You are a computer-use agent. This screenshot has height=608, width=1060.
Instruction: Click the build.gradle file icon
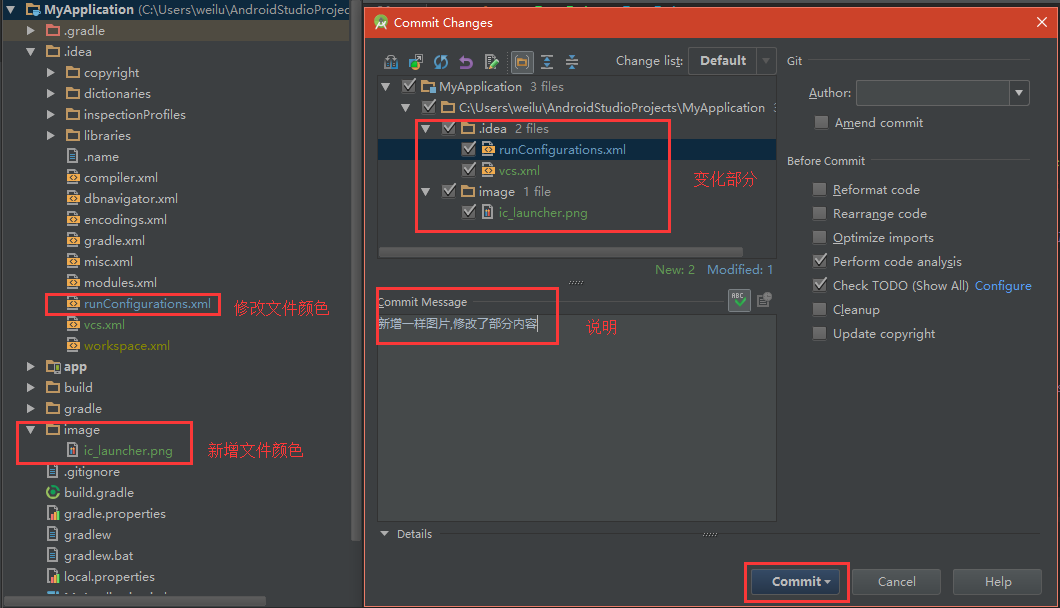53,492
